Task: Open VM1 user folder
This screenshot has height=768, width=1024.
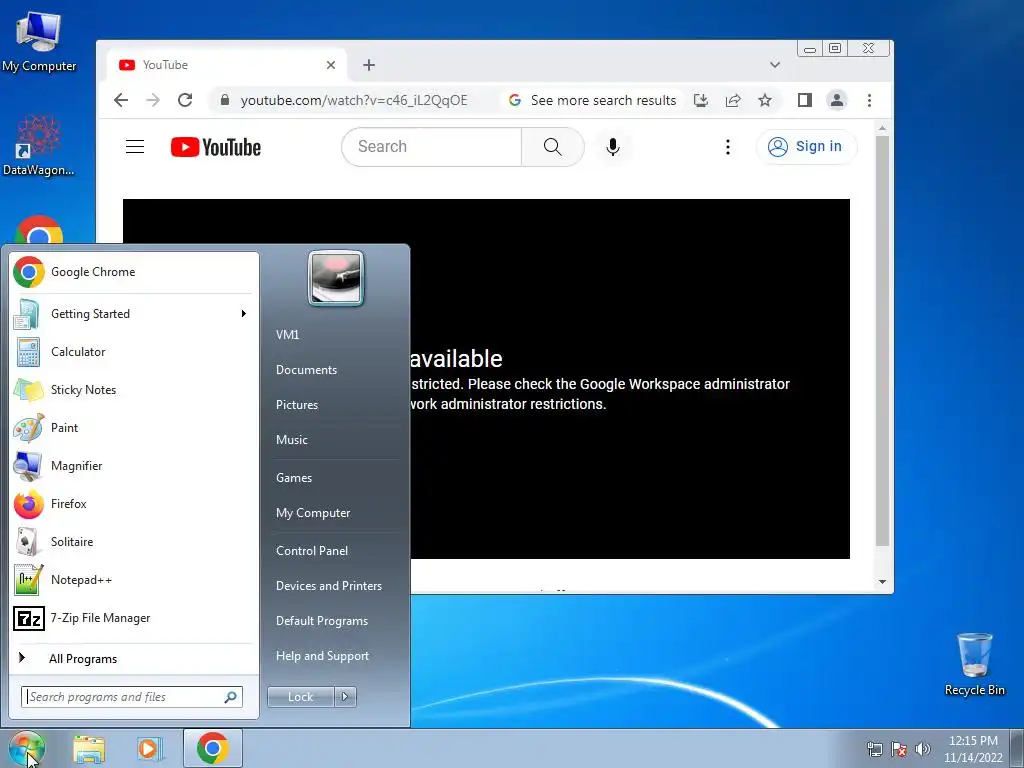Action: pos(287,334)
